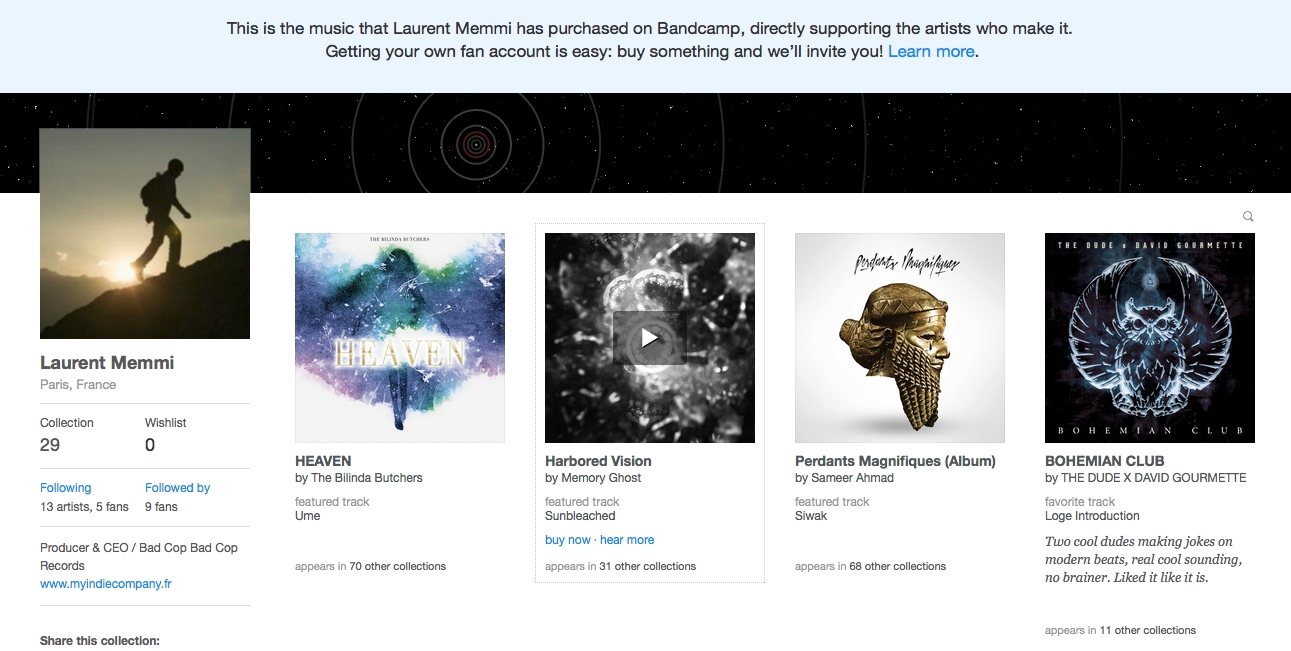The height and width of the screenshot is (651, 1291).
Task: Click the Perdants Magnifiques (Album) title
Action: (895, 461)
